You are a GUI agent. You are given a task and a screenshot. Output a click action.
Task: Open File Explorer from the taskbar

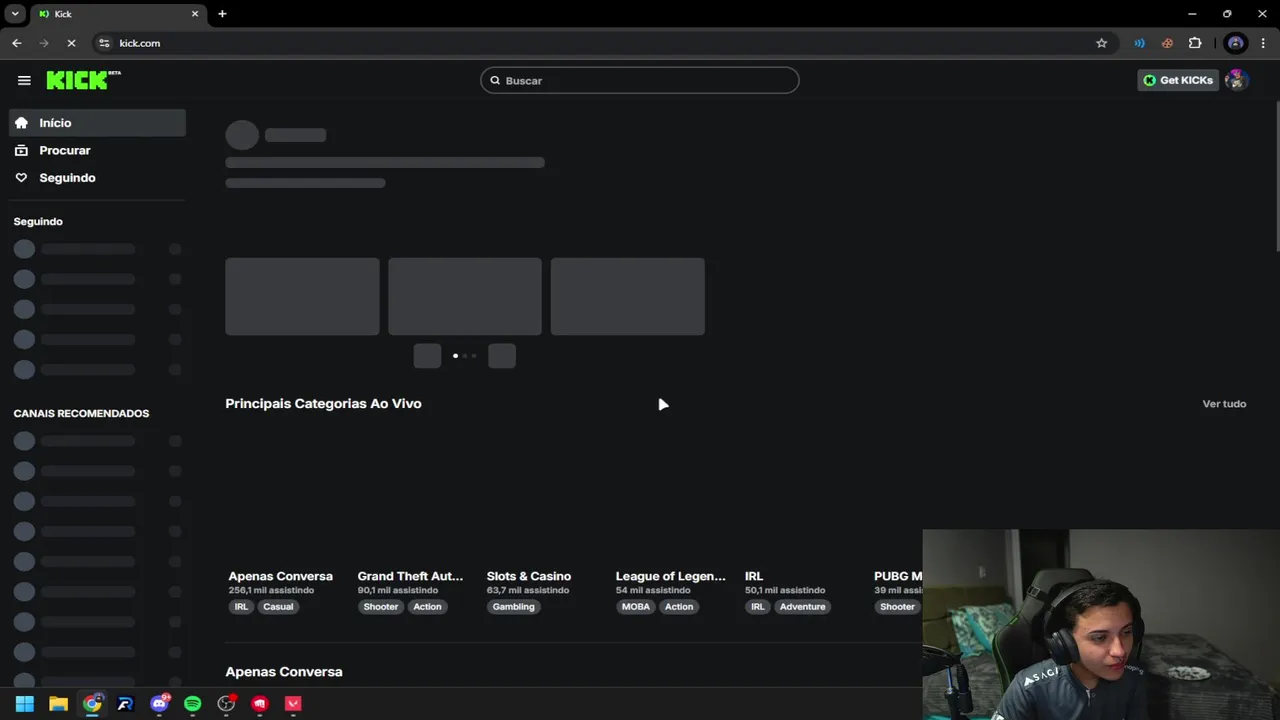coord(58,704)
